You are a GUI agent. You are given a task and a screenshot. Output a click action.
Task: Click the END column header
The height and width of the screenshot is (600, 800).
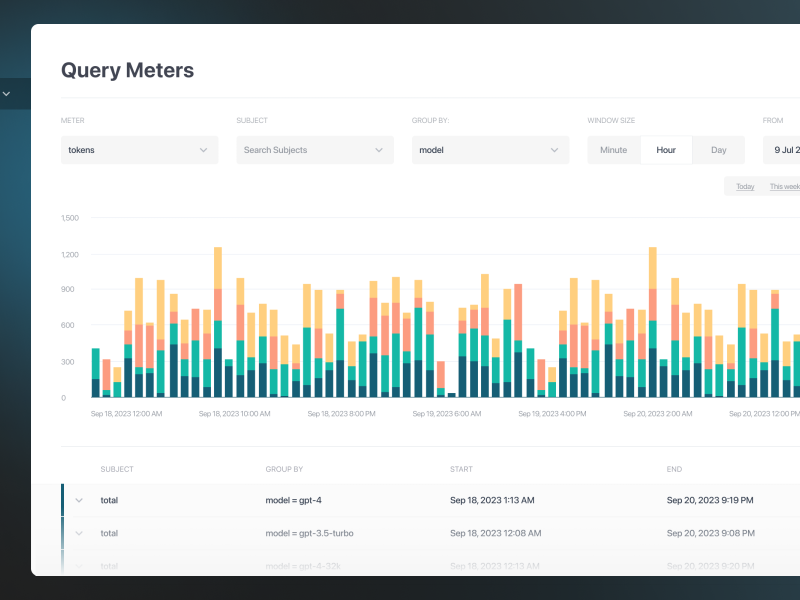point(674,469)
